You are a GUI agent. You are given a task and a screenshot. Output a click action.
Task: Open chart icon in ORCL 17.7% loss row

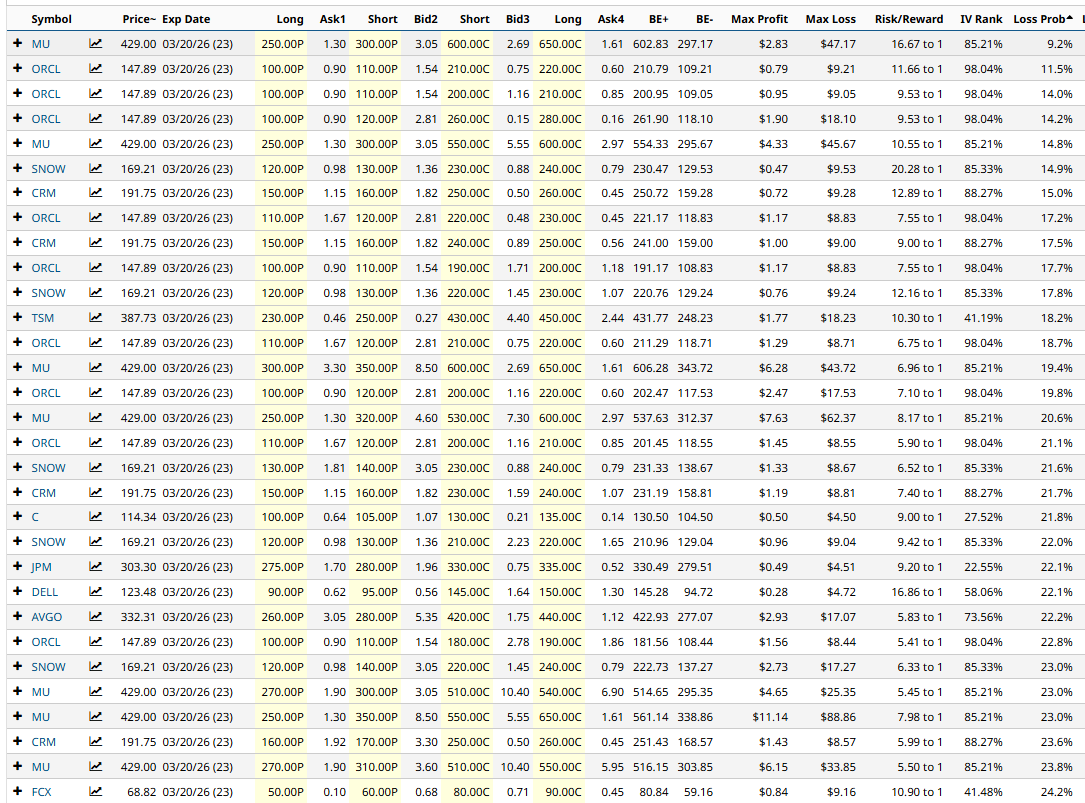[95, 268]
